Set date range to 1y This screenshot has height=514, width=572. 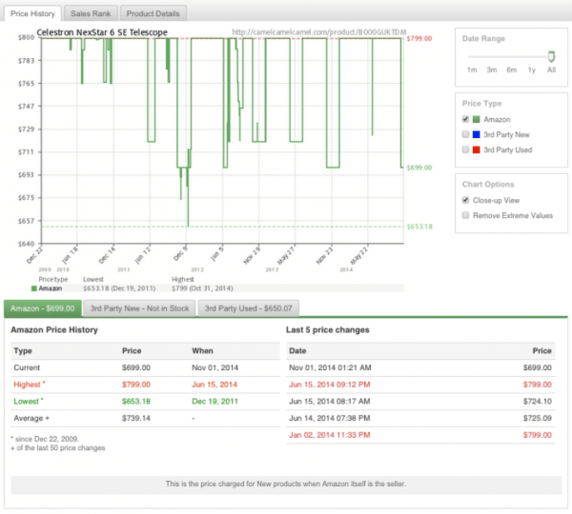tap(532, 70)
